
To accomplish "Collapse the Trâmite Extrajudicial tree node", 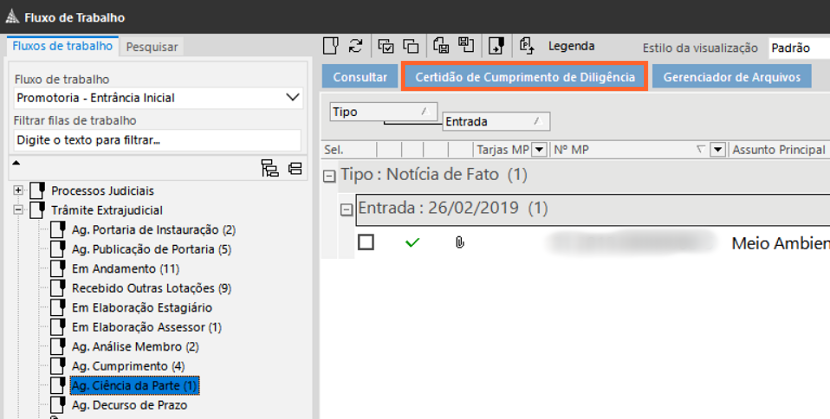I will coord(19,210).
